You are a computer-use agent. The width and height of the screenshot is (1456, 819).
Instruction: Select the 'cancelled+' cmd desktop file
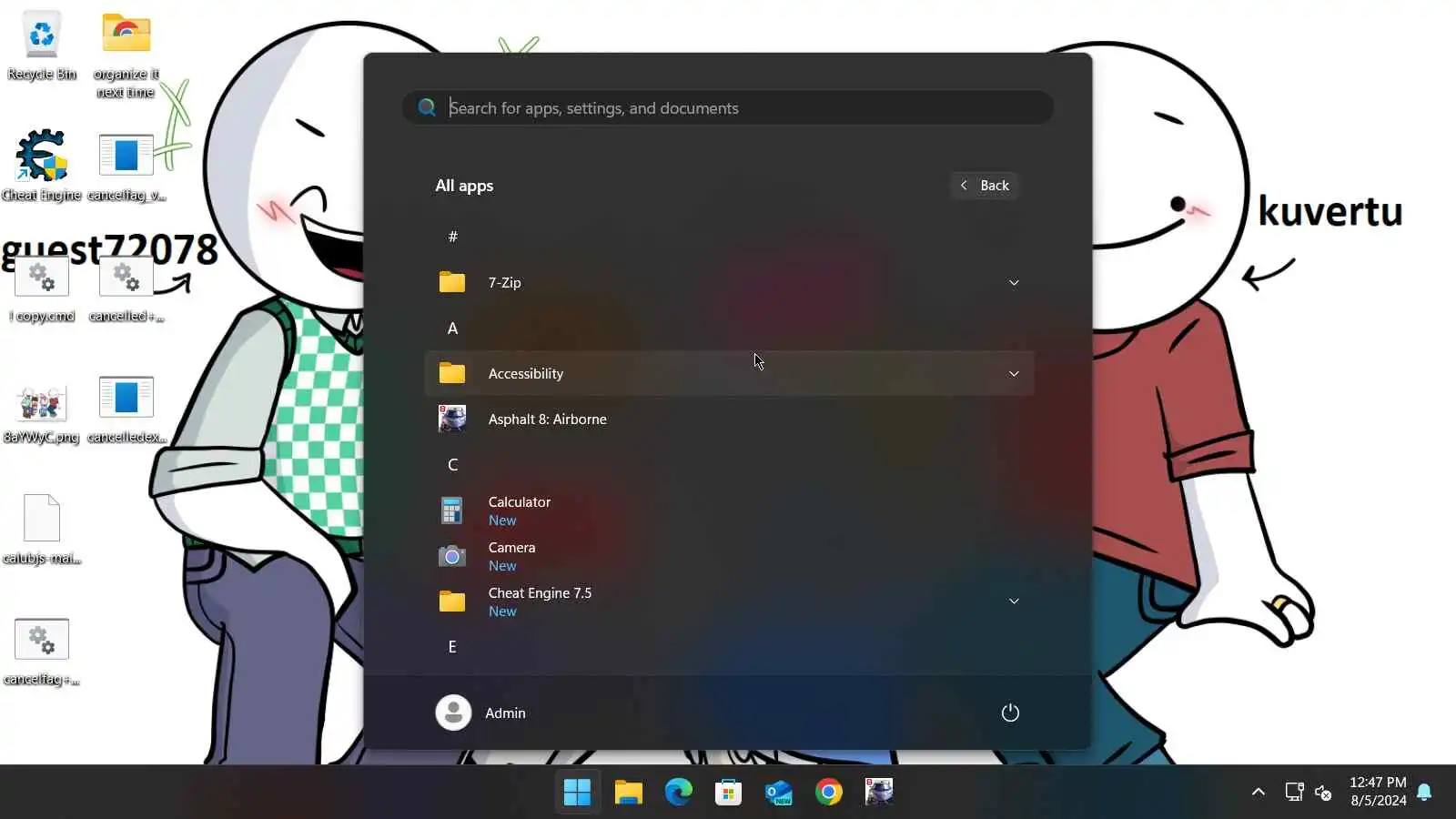[x=126, y=289]
